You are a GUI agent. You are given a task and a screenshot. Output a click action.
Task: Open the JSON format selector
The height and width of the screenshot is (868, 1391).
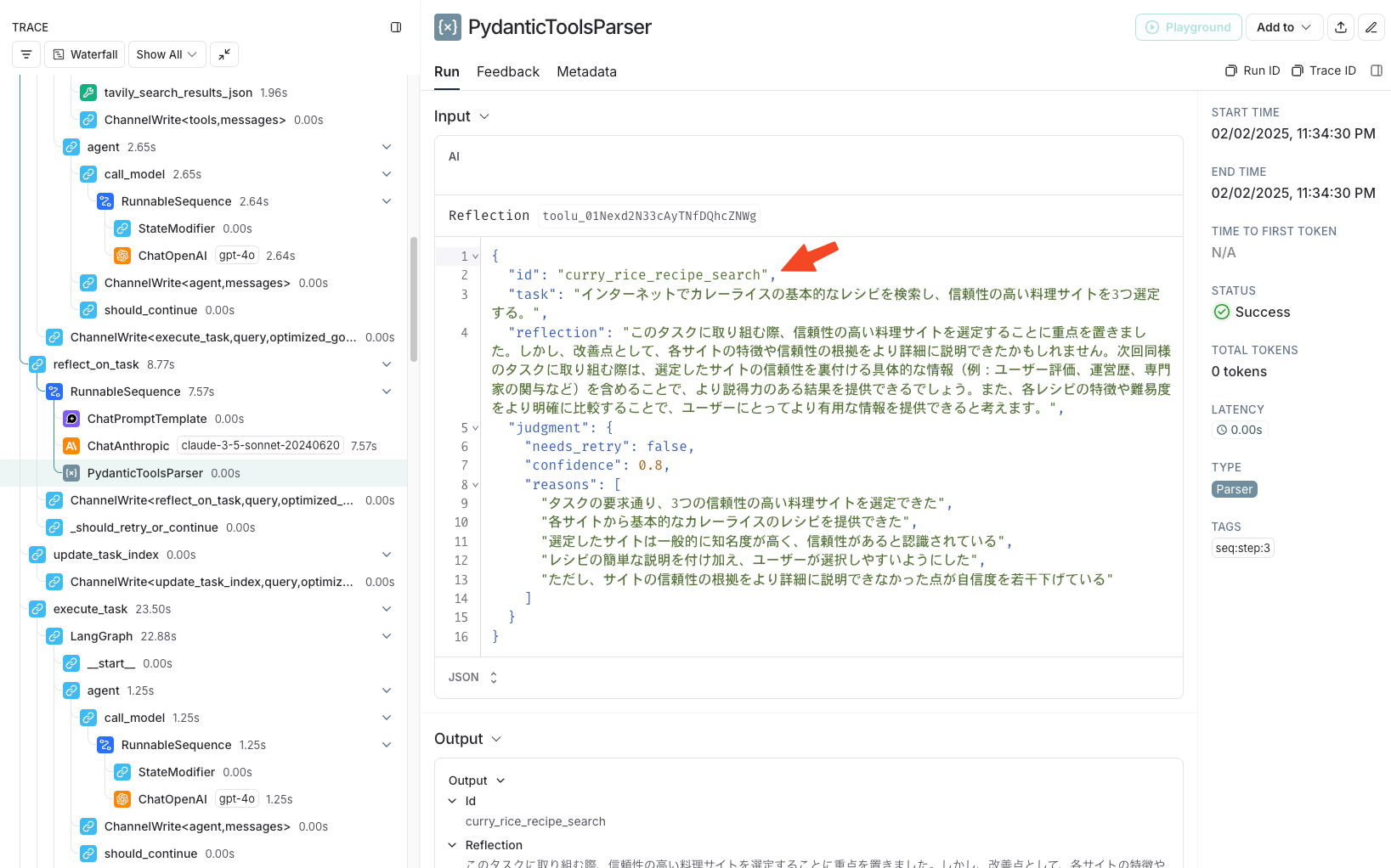coord(472,677)
